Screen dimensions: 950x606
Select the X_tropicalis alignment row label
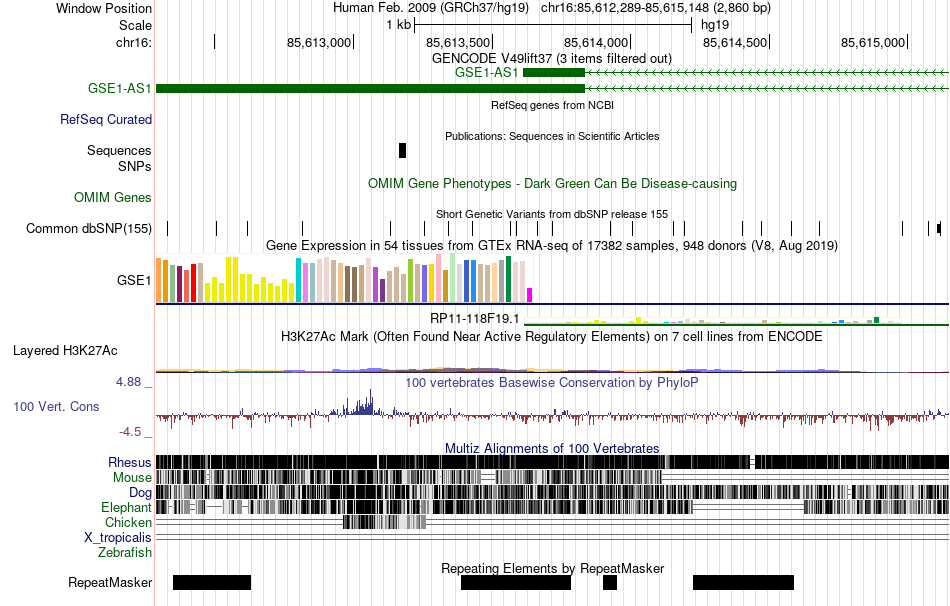[x=118, y=538]
